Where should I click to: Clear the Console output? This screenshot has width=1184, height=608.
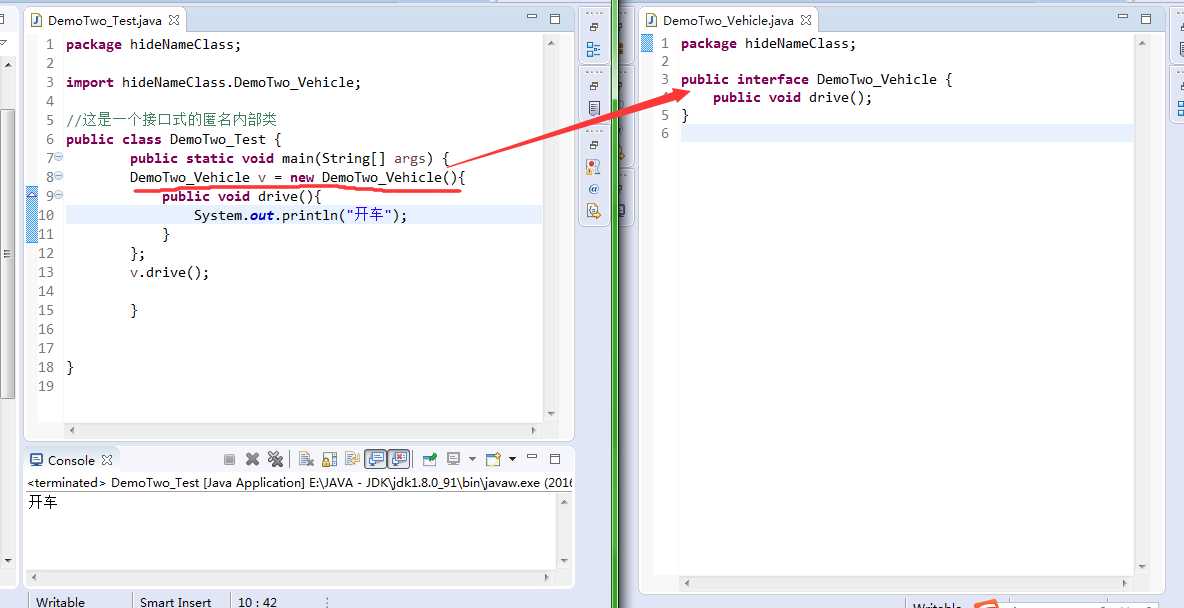coord(307,459)
